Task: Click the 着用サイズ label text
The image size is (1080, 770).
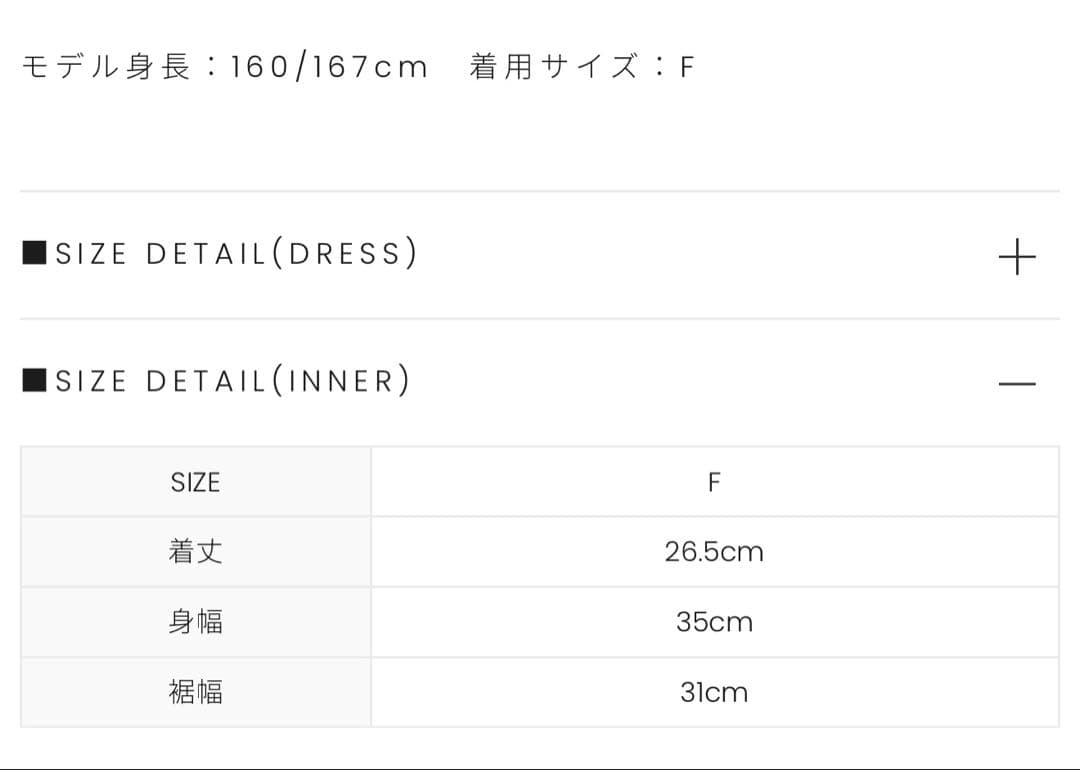Action: 553,67
